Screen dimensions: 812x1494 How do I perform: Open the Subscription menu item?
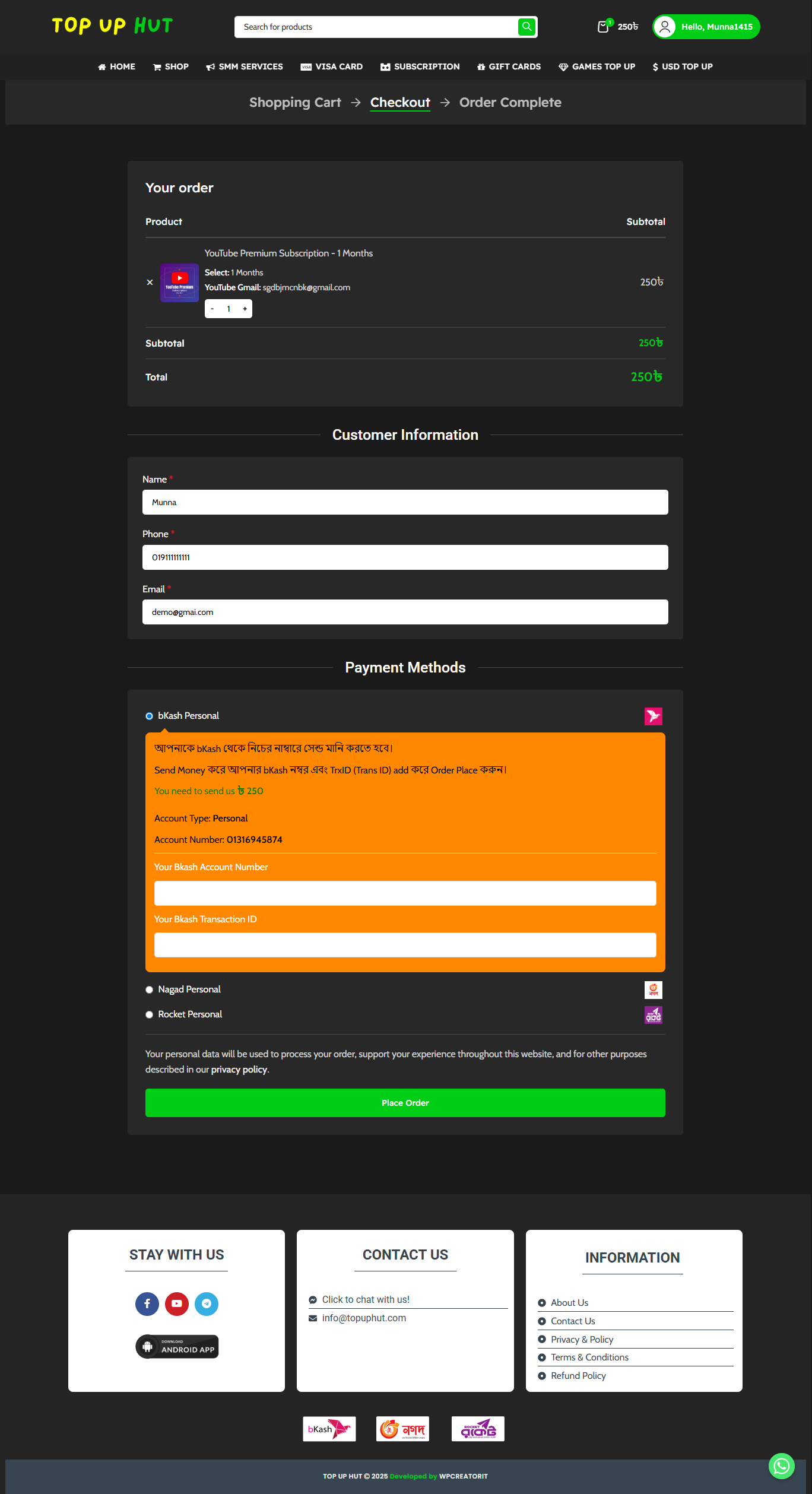(420, 66)
